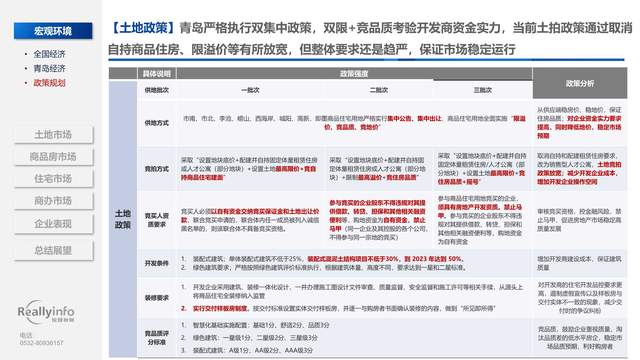
Task: Click the 供地方式 row label
Action: tap(156, 123)
